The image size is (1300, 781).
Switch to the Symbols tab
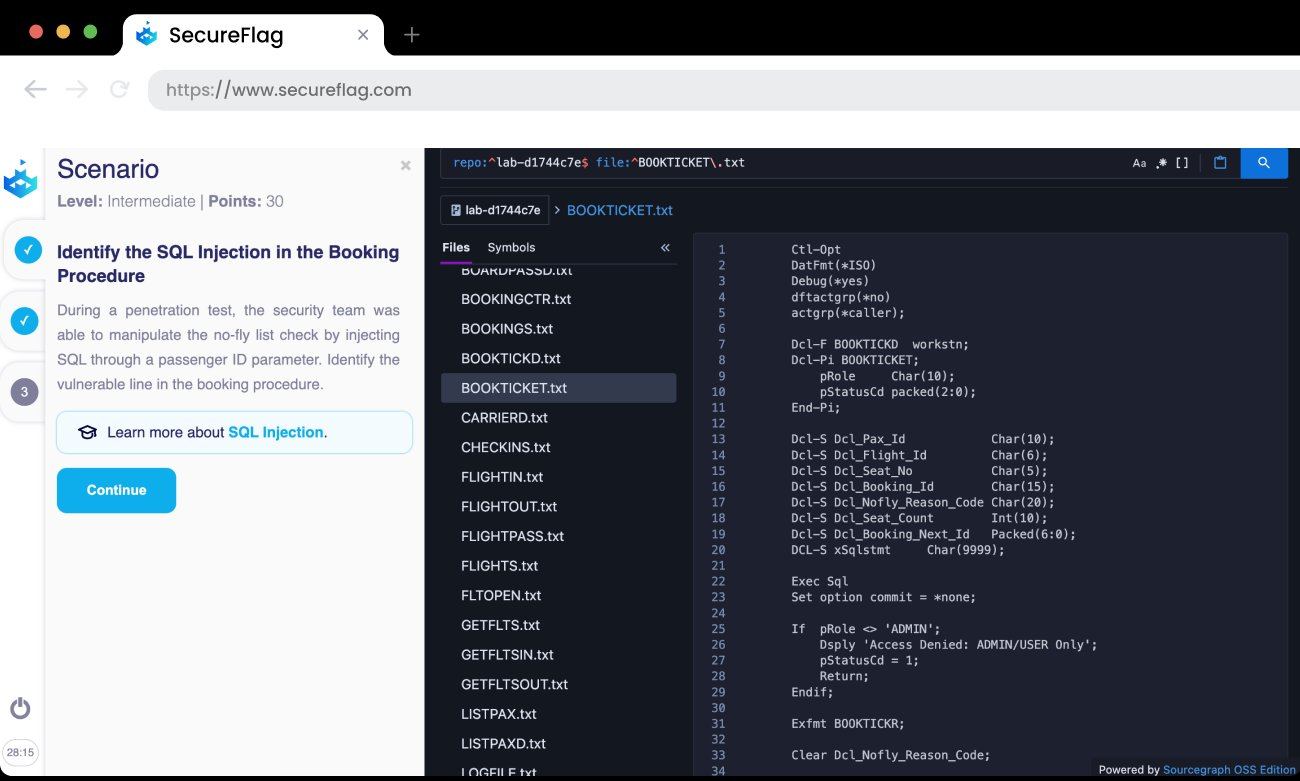(x=511, y=247)
